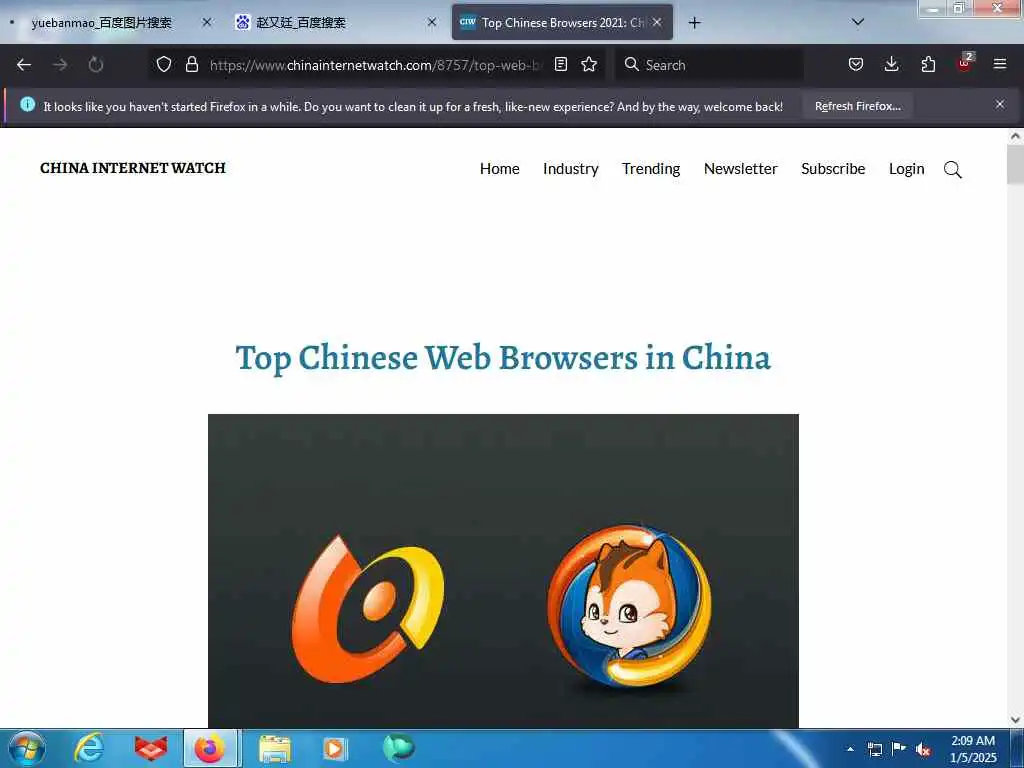
Task: Click the info icon in the notification bar
Action: [x=27, y=104]
